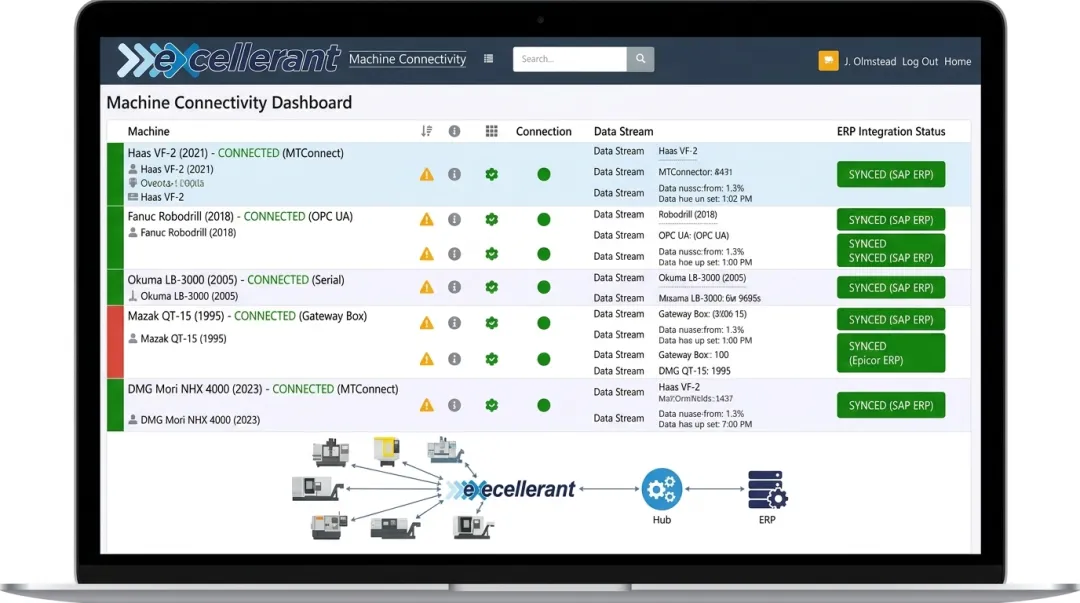Click first verified badge for Fanuc Robodrill
1080x603 pixels.
pyautogui.click(x=492, y=220)
